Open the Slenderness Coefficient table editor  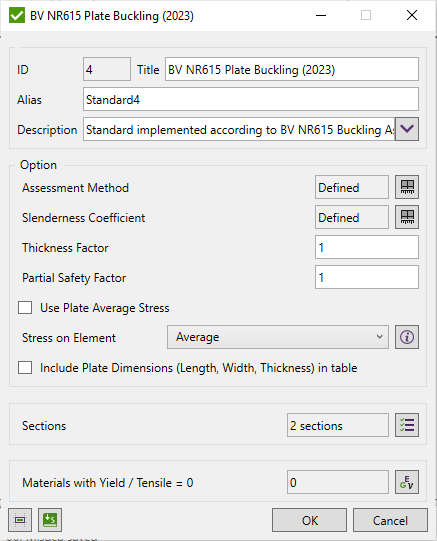click(407, 217)
